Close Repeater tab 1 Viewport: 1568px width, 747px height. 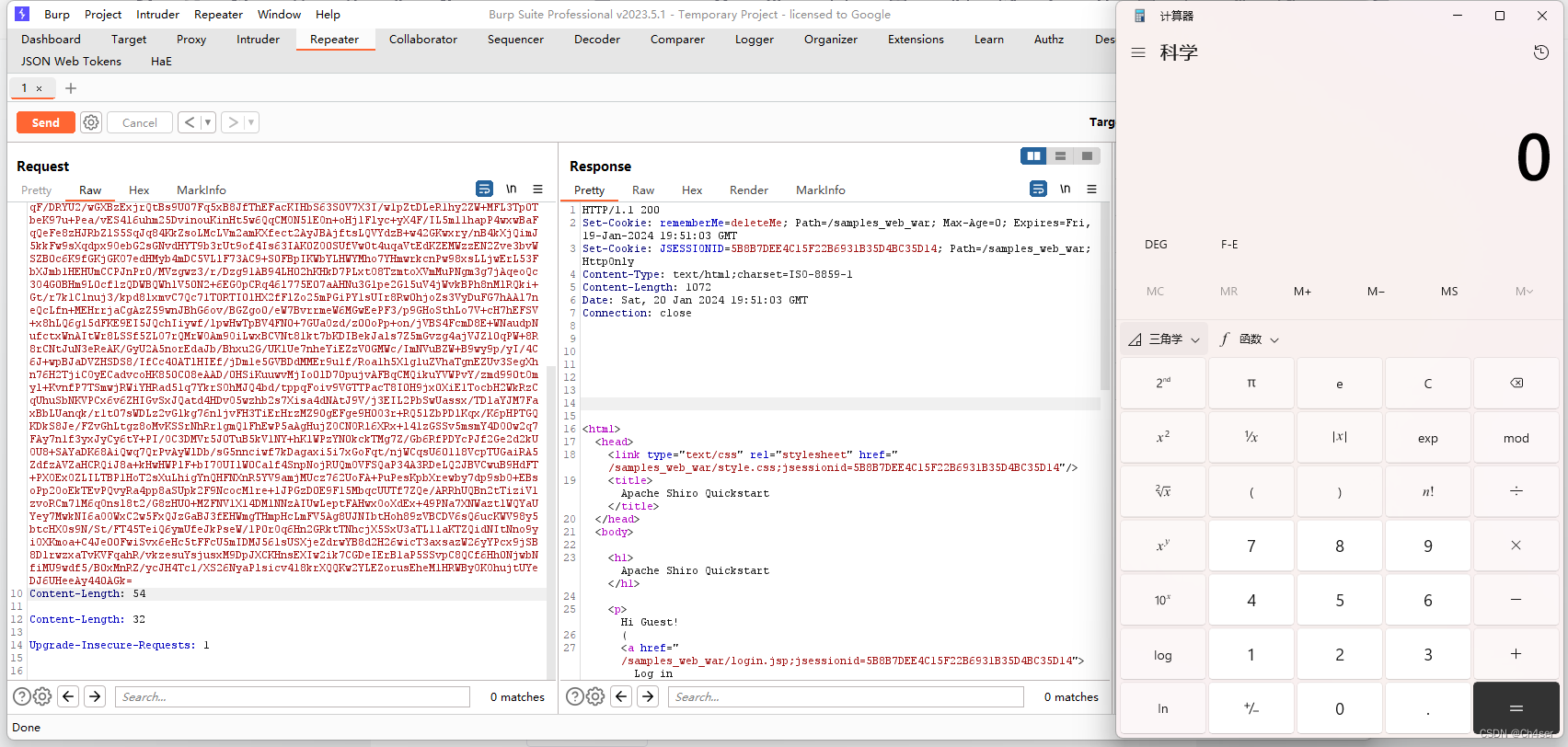click(x=39, y=88)
